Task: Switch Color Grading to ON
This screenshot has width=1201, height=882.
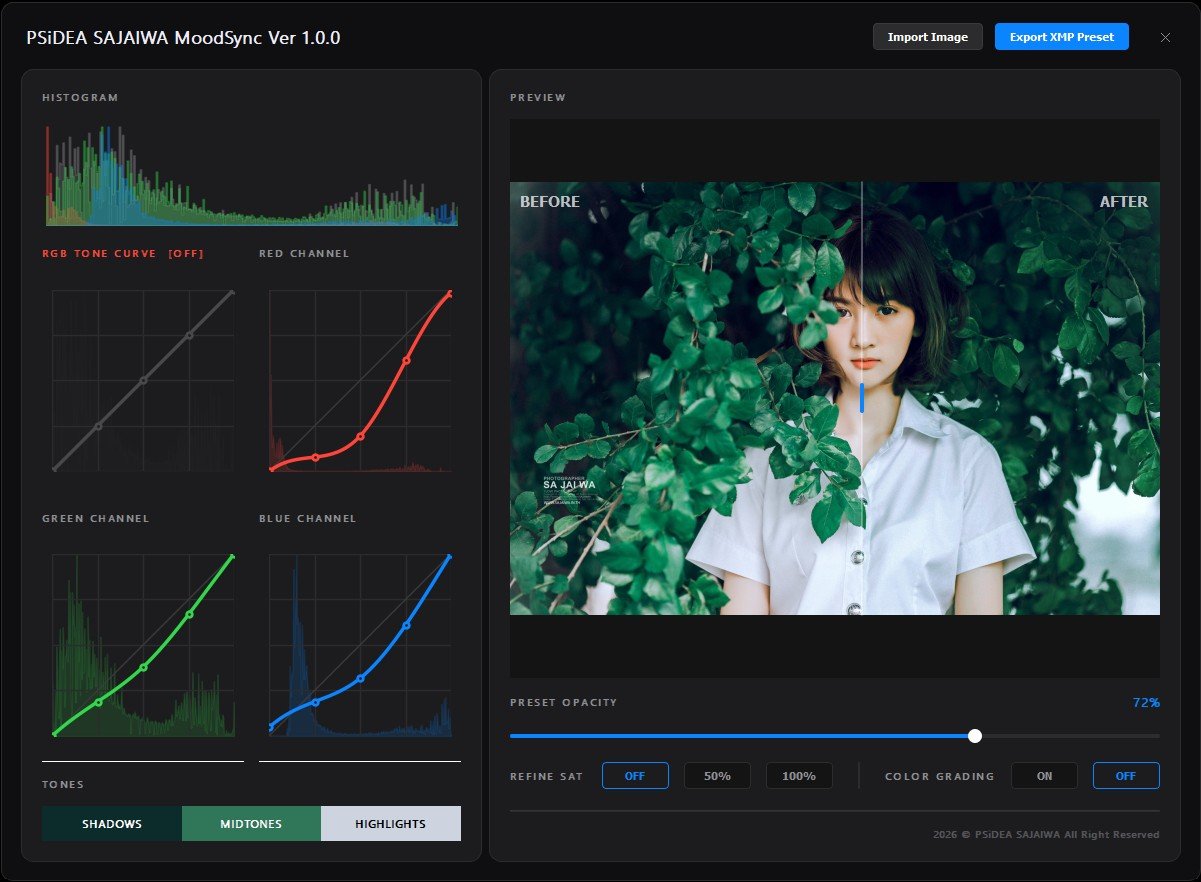Action: 1044,775
